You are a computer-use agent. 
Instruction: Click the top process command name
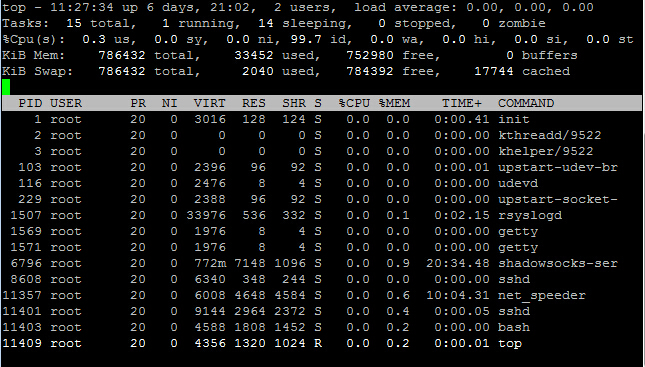(510, 344)
